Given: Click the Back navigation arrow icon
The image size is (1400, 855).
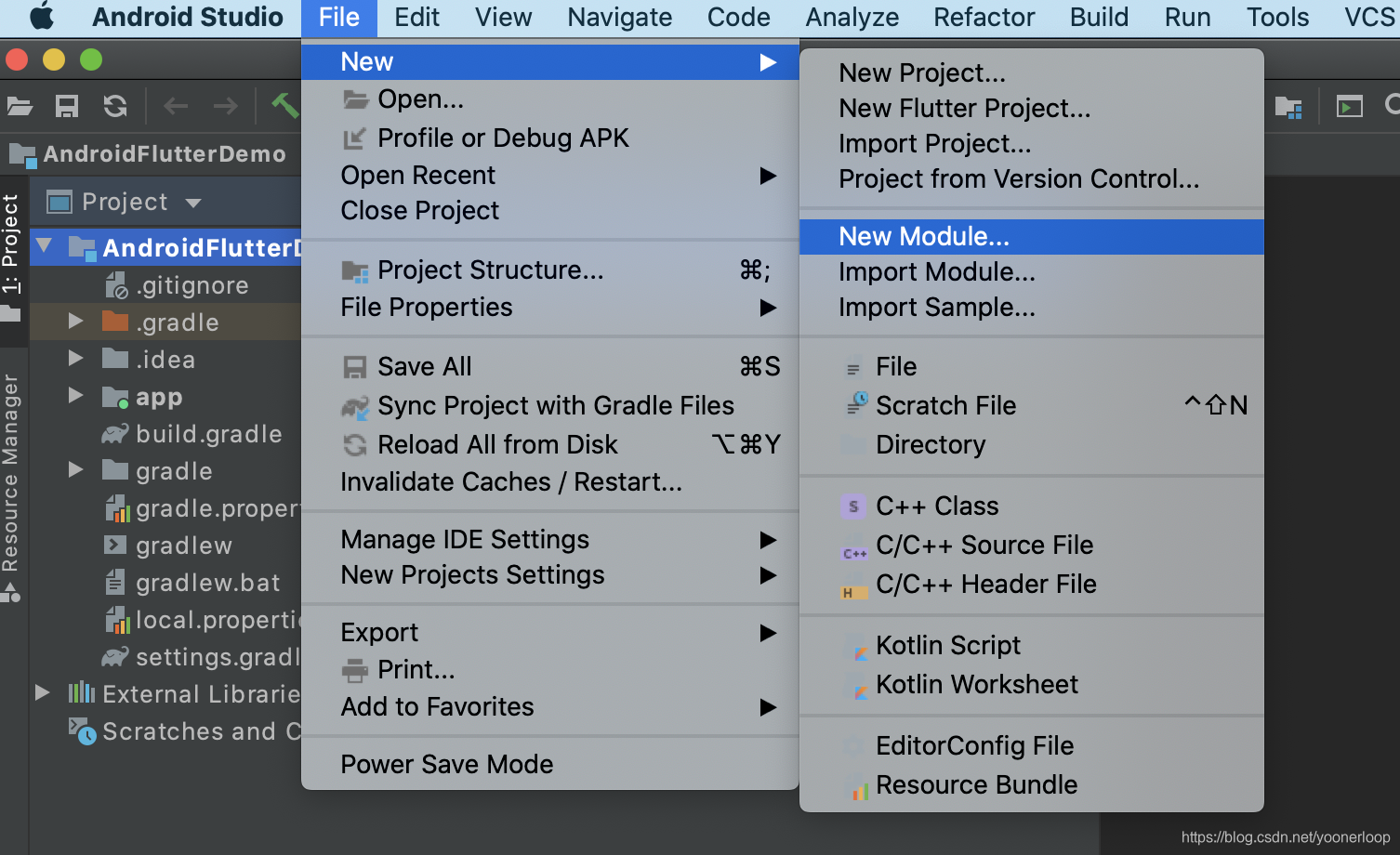Looking at the screenshot, I should pos(176,106).
